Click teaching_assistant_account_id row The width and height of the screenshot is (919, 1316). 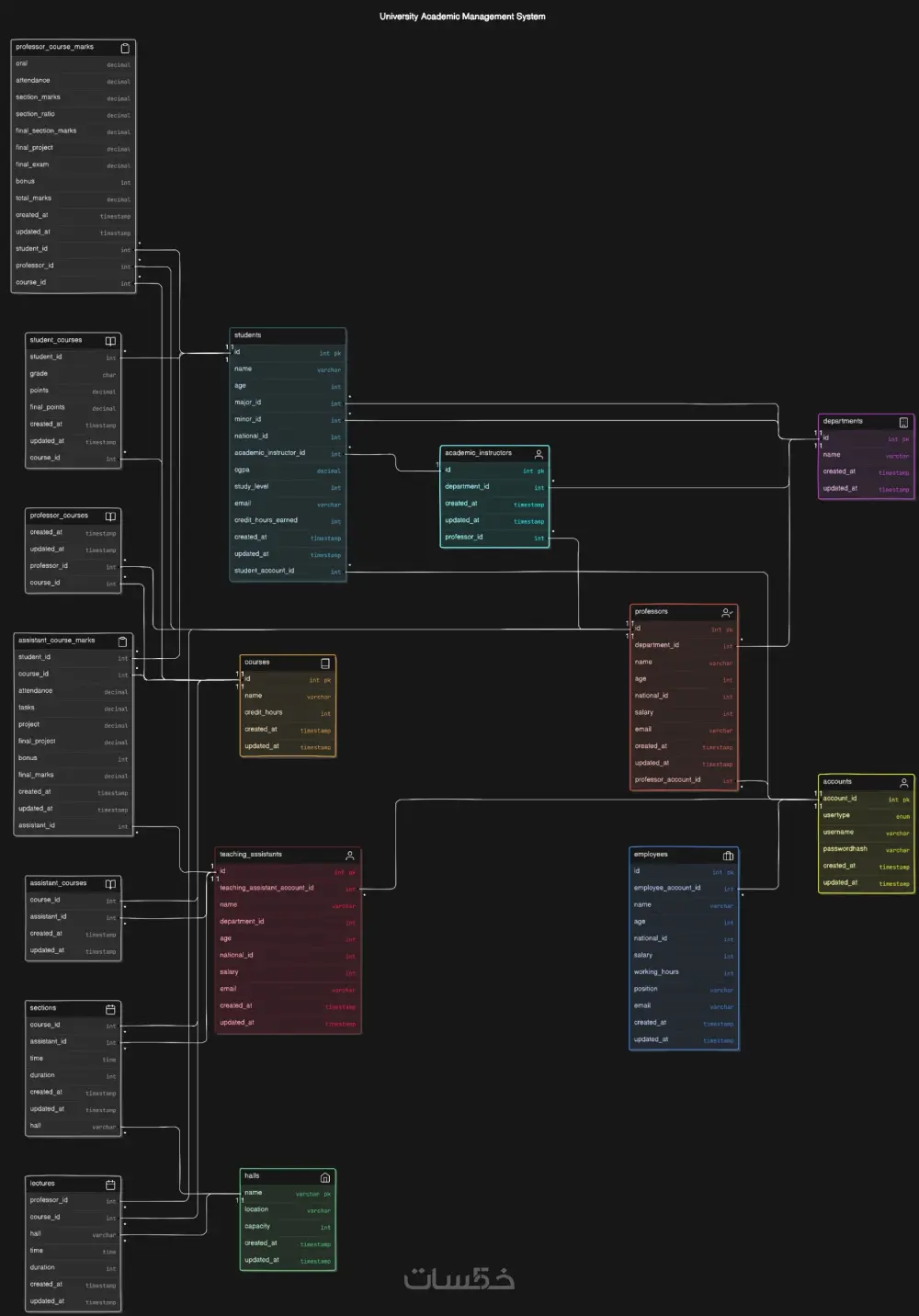point(288,888)
